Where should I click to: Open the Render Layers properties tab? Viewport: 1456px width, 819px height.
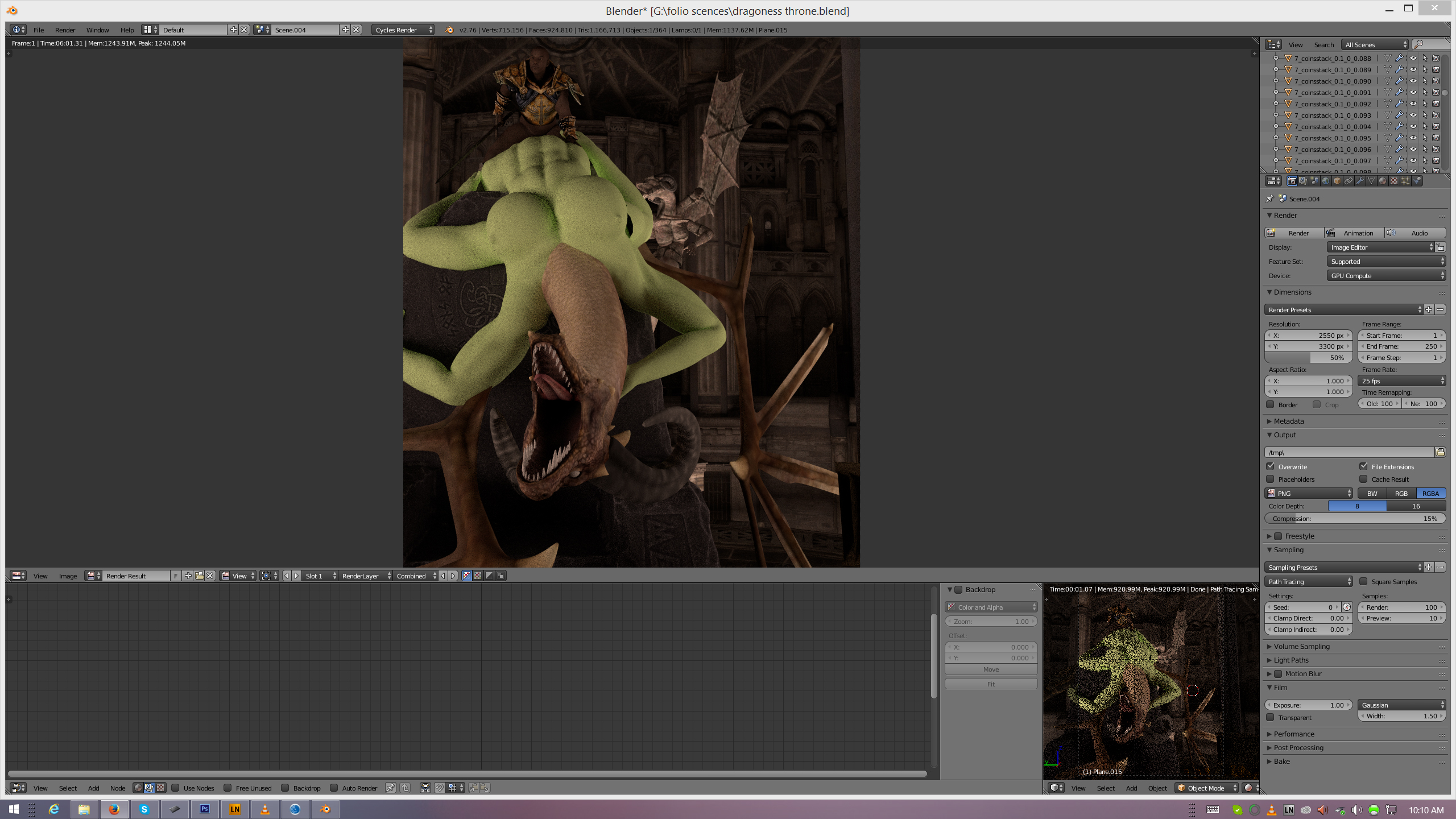click(x=1303, y=181)
